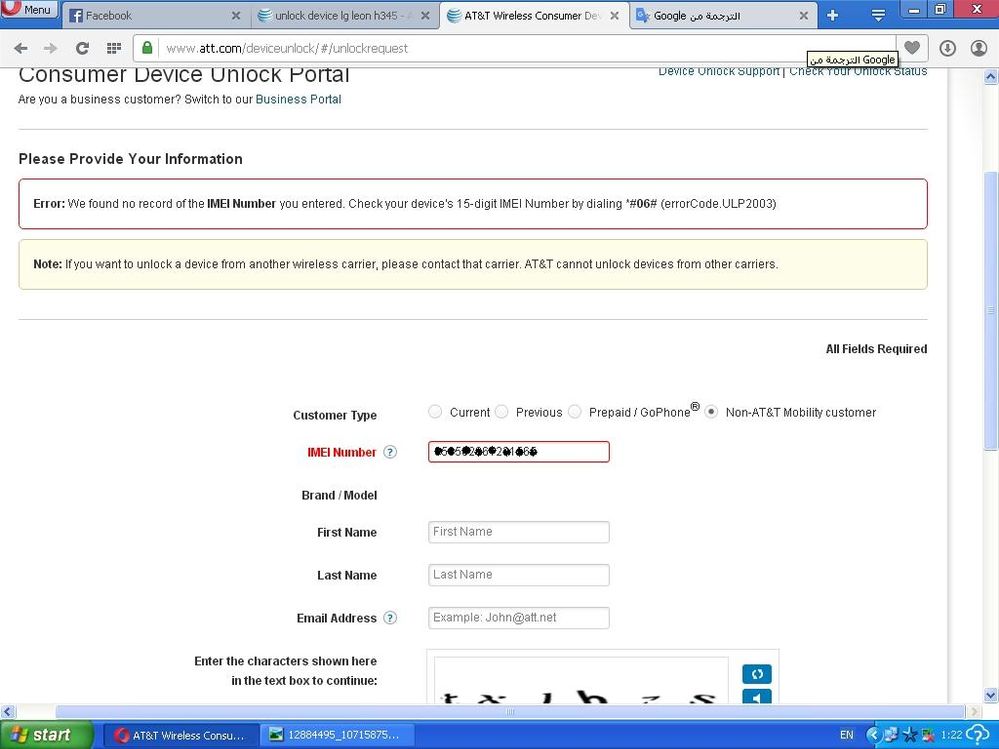Bookmark page with the heart icon
999x749 pixels.
(x=911, y=48)
